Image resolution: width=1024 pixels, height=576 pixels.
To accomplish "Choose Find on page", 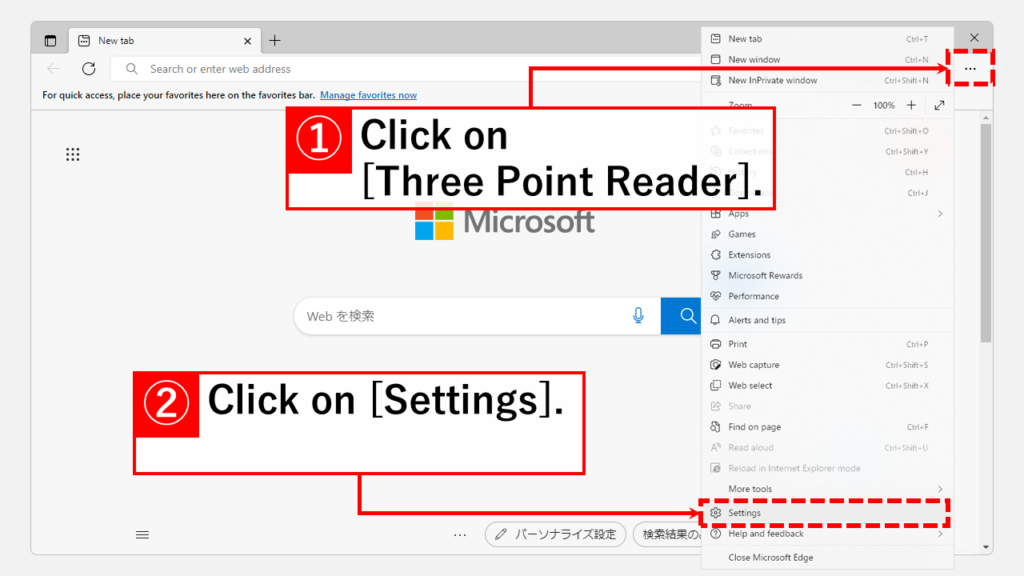I will click(827, 426).
